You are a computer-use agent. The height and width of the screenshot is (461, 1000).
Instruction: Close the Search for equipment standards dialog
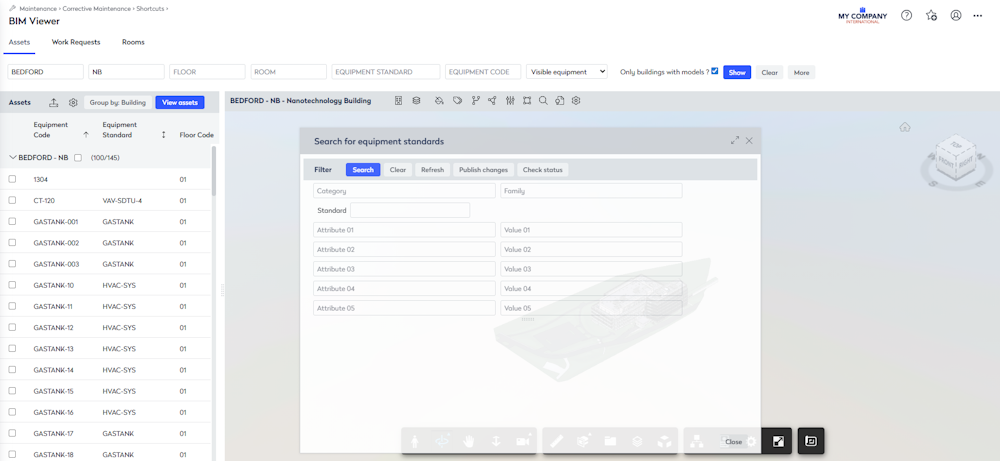(x=749, y=140)
